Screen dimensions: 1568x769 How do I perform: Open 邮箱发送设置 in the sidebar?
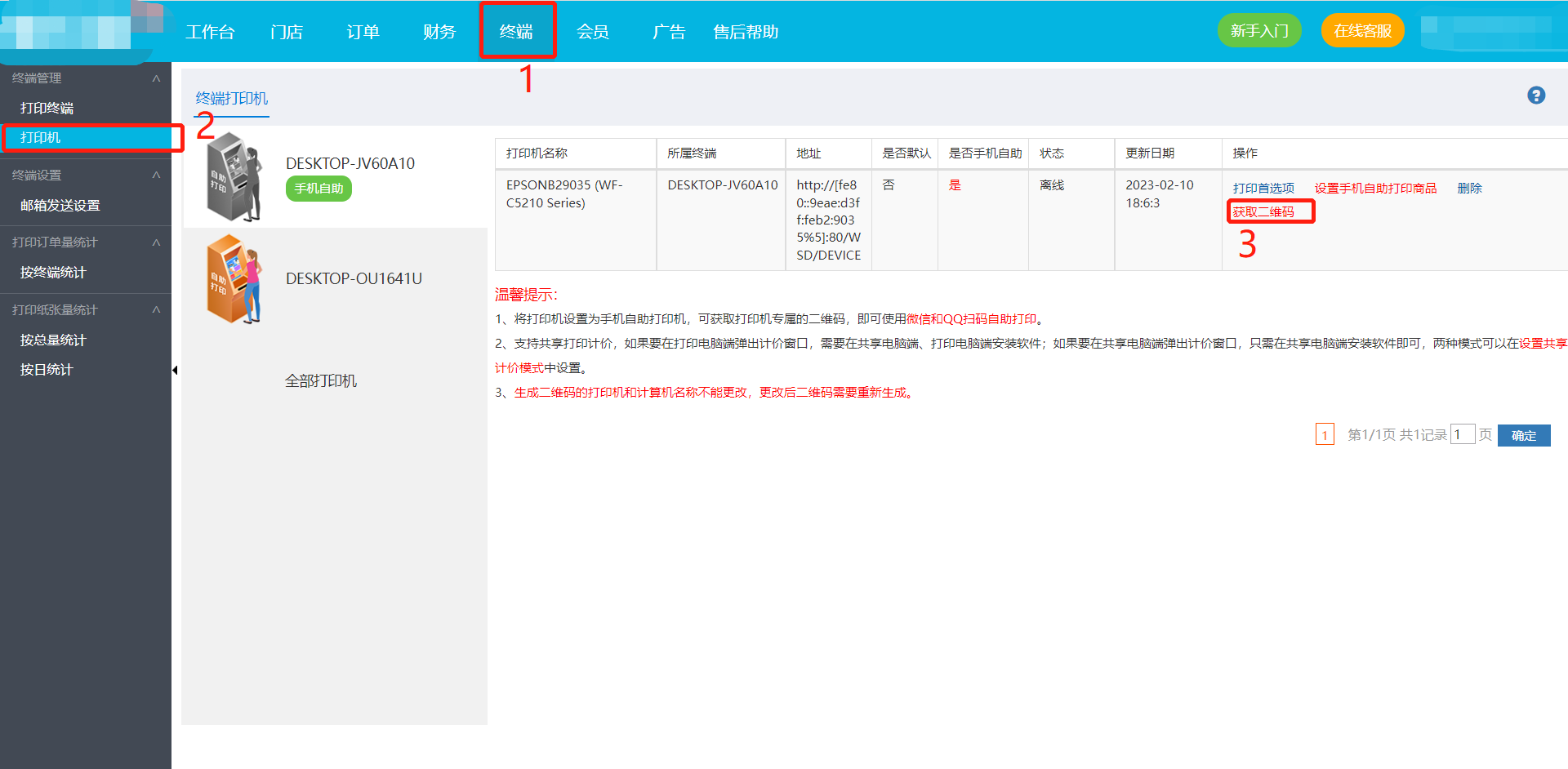tap(60, 206)
